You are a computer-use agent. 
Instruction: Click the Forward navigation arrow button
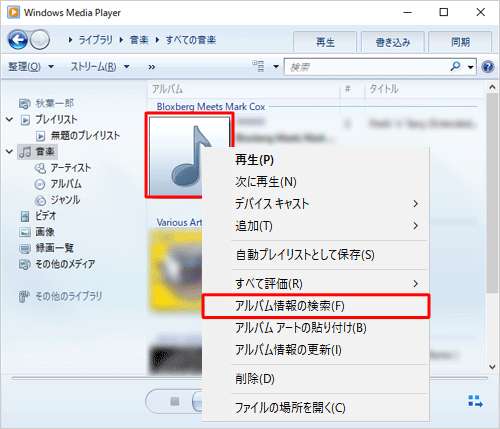[40, 40]
